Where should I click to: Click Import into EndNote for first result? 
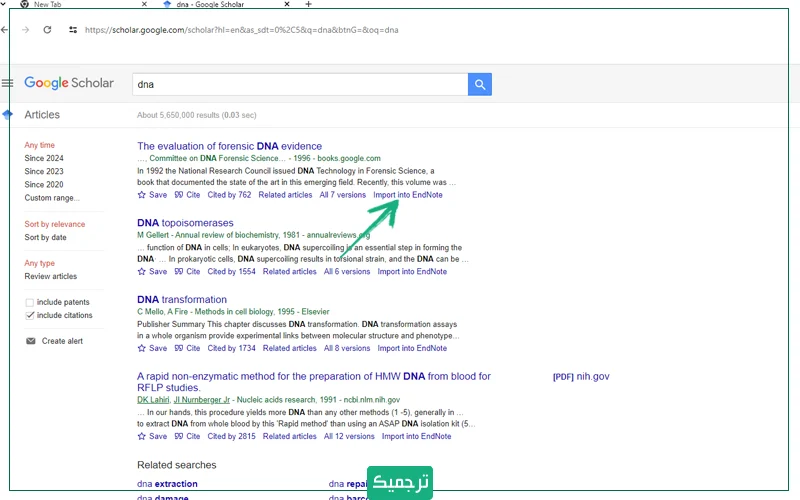coord(408,195)
